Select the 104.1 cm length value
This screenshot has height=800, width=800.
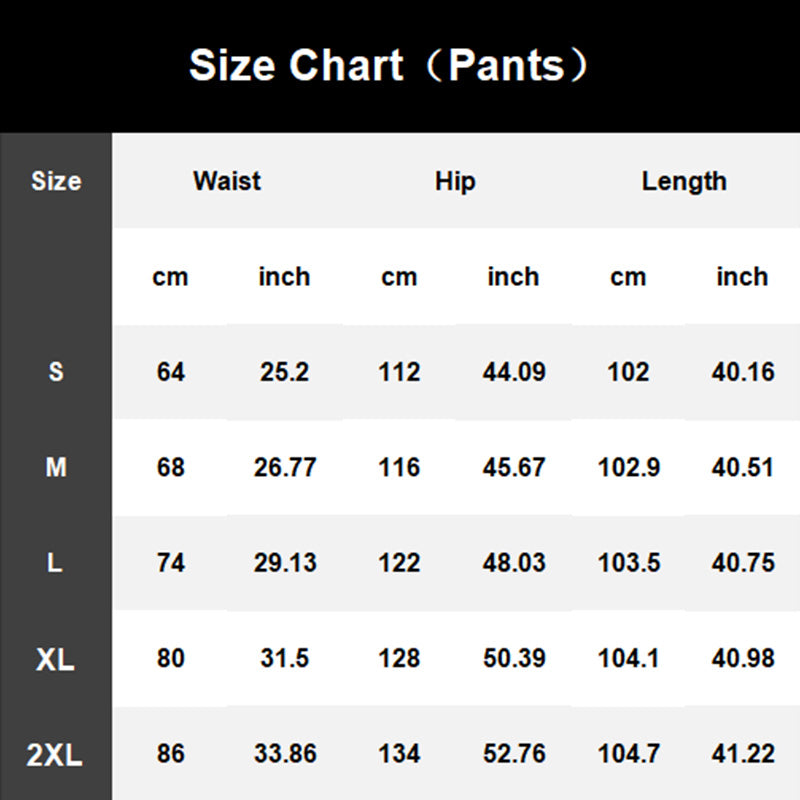click(x=629, y=659)
